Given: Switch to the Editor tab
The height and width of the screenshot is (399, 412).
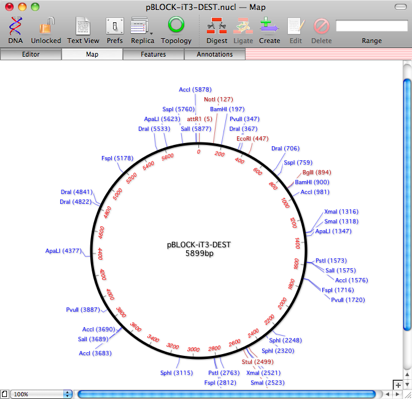Looking at the screenshot, I should [x=31, y=54].
